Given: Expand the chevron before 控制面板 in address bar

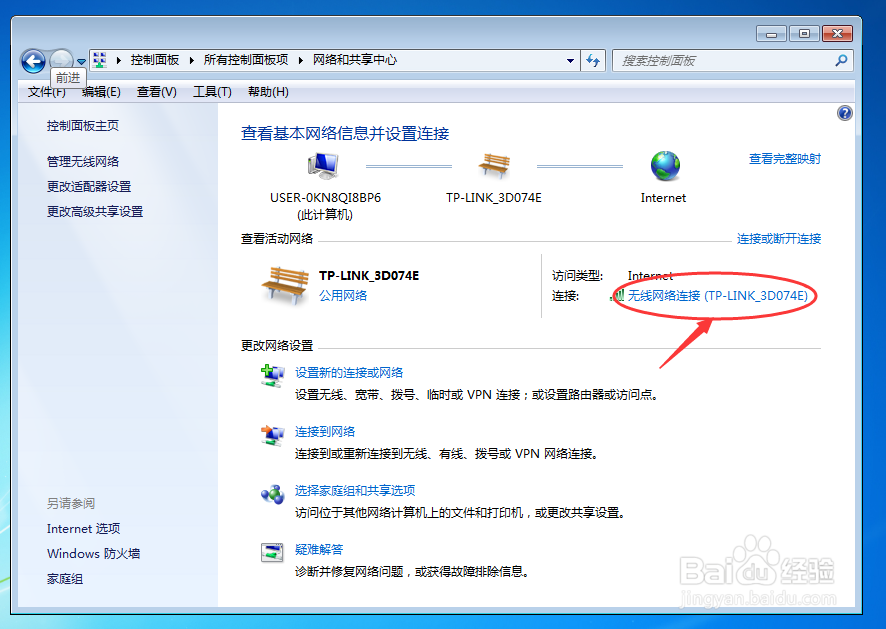Looking at the screenshot, I should [x=119, y=60].
